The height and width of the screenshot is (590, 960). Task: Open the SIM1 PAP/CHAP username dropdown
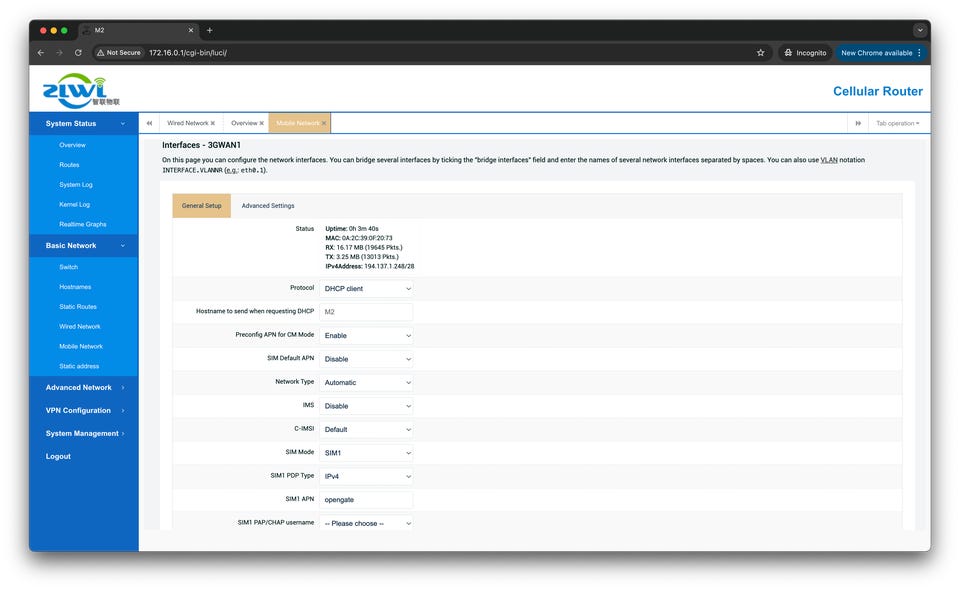click(366, 523)
